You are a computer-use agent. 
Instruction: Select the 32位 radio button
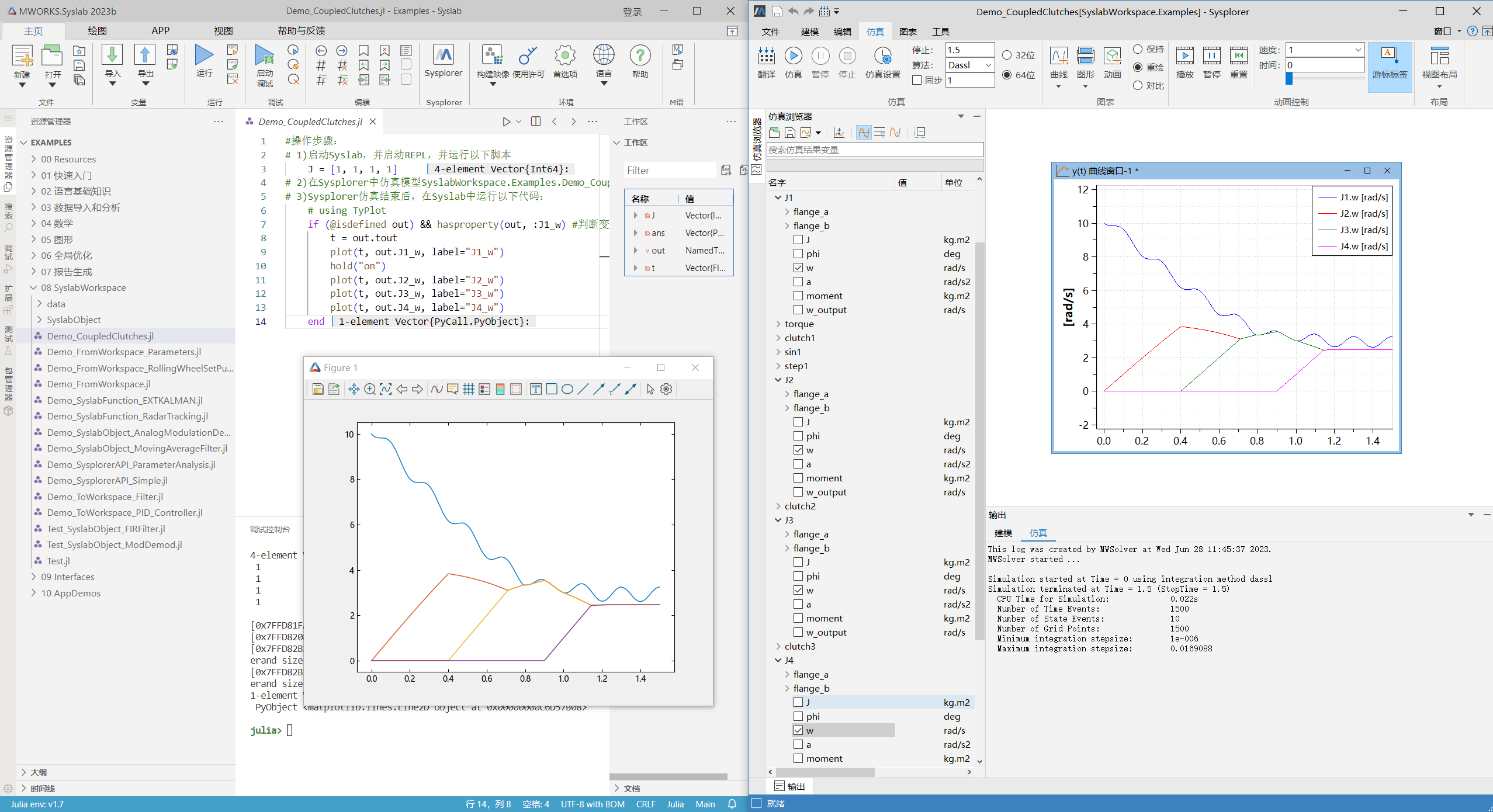[1007, 55]
